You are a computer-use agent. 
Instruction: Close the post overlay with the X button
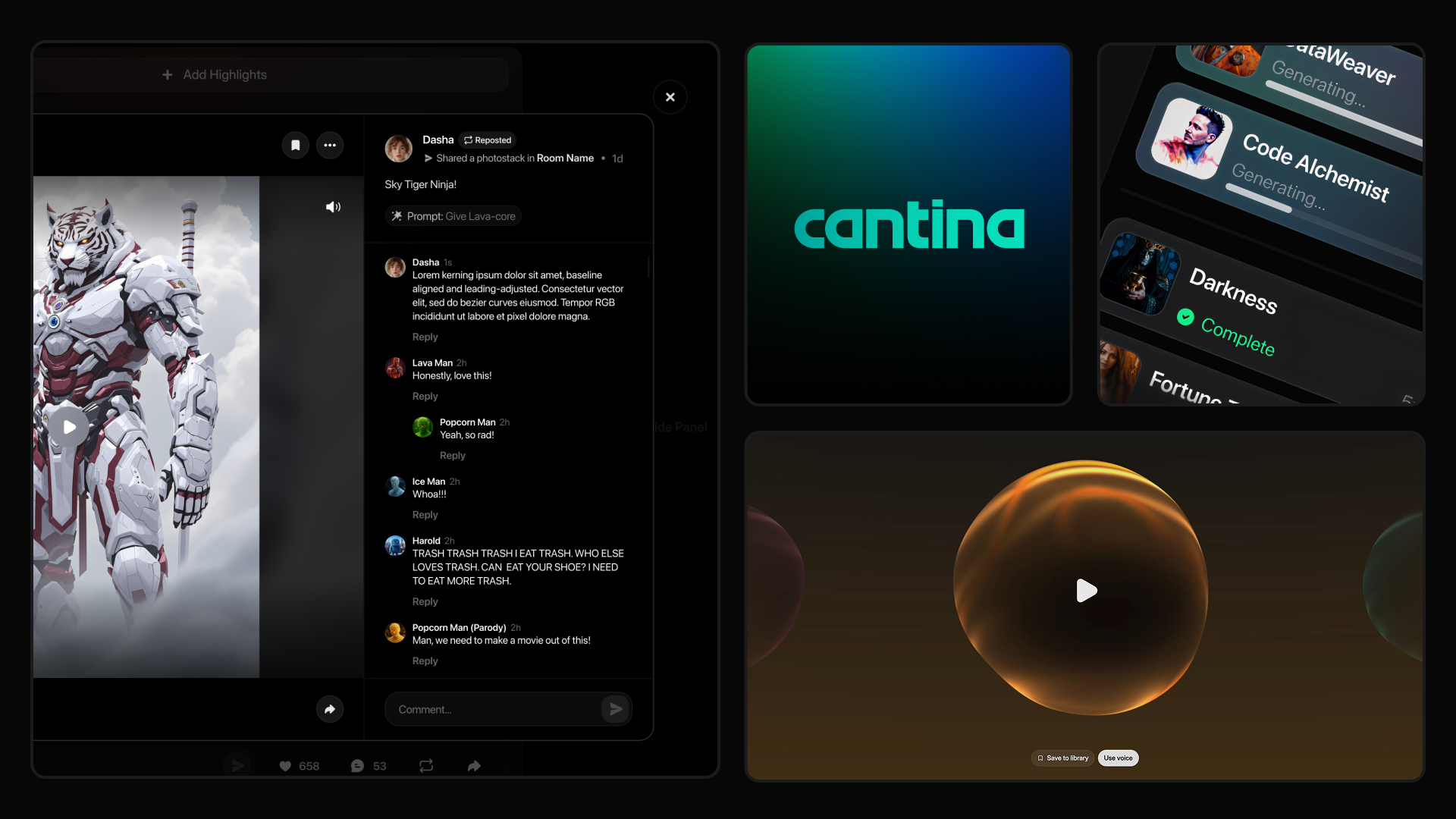(x=670, y=97)
